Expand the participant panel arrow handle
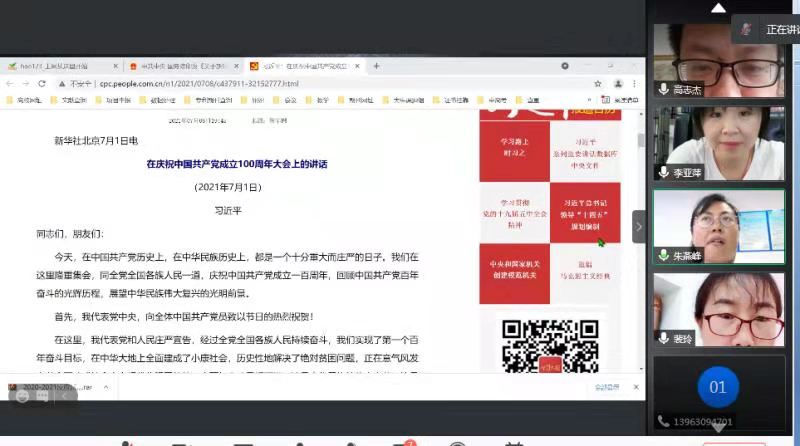The height and width of the screenshot is (446, 800). click(x=639, y=227)
